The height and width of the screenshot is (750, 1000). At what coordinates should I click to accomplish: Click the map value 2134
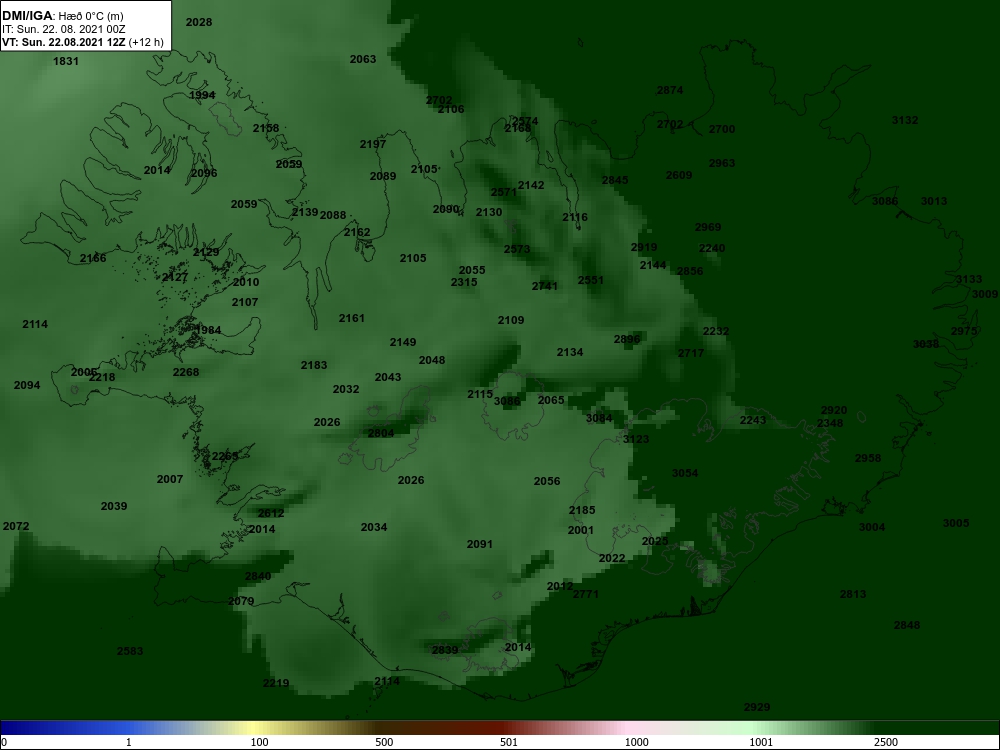[x=570, y=353]
